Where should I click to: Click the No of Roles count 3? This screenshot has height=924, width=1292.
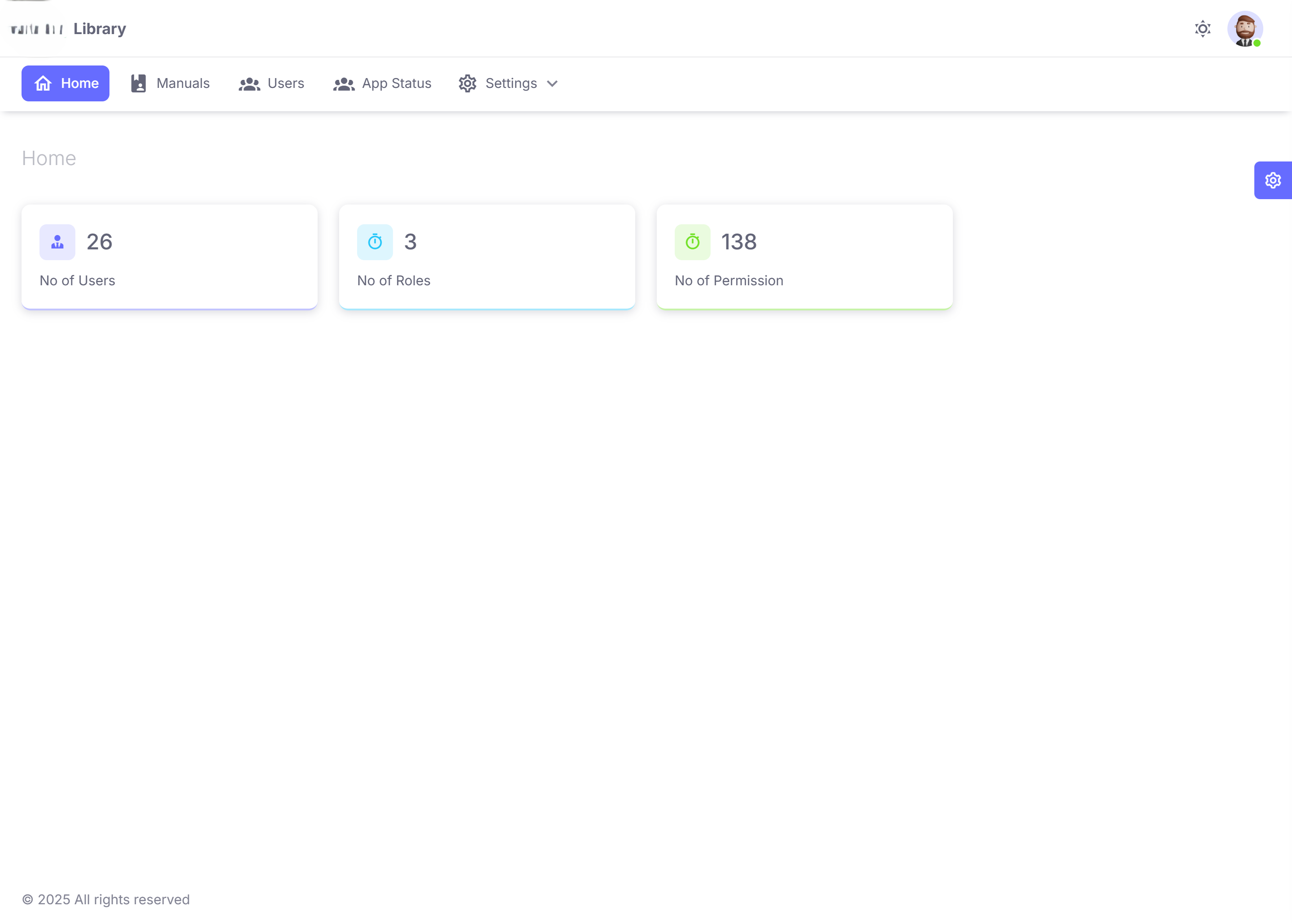coord(410,242)
